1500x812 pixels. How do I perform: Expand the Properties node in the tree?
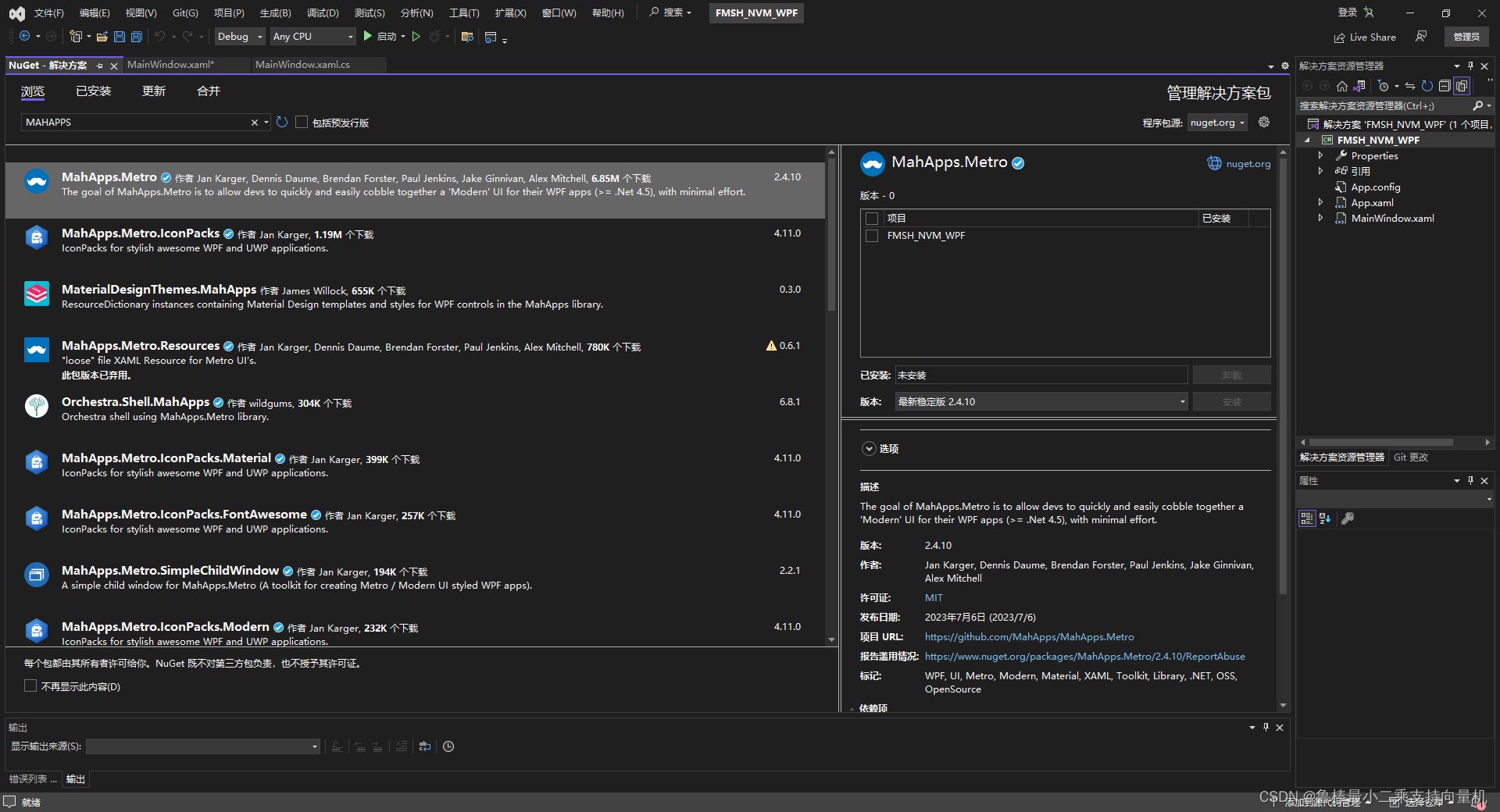point(1320,155)
